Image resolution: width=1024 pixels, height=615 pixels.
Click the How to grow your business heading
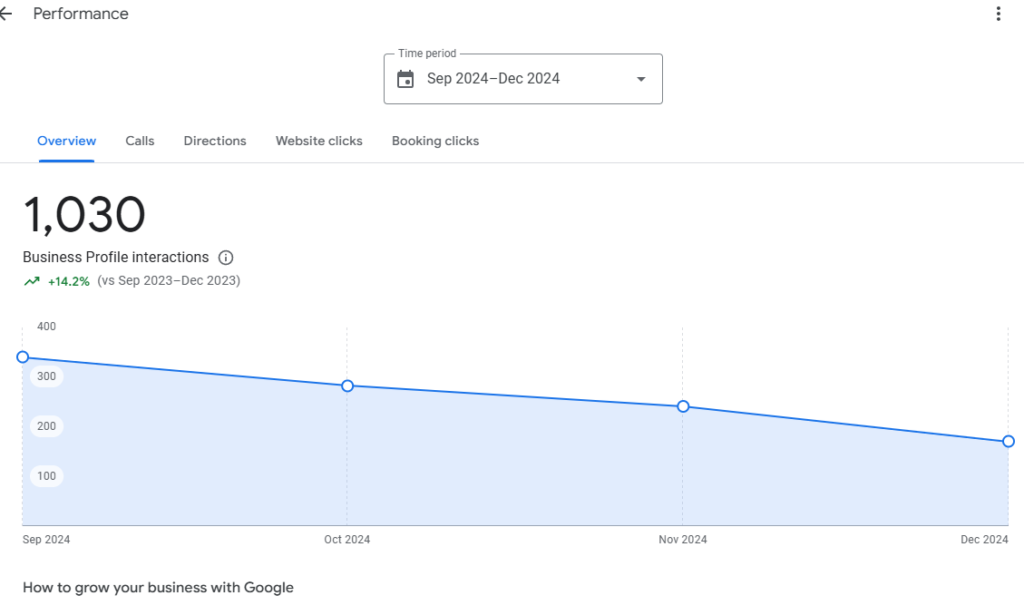click(x=158, y=588)
